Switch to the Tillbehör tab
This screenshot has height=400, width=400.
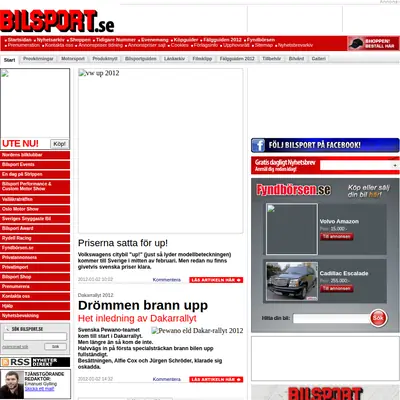click(x=271, y=59)
